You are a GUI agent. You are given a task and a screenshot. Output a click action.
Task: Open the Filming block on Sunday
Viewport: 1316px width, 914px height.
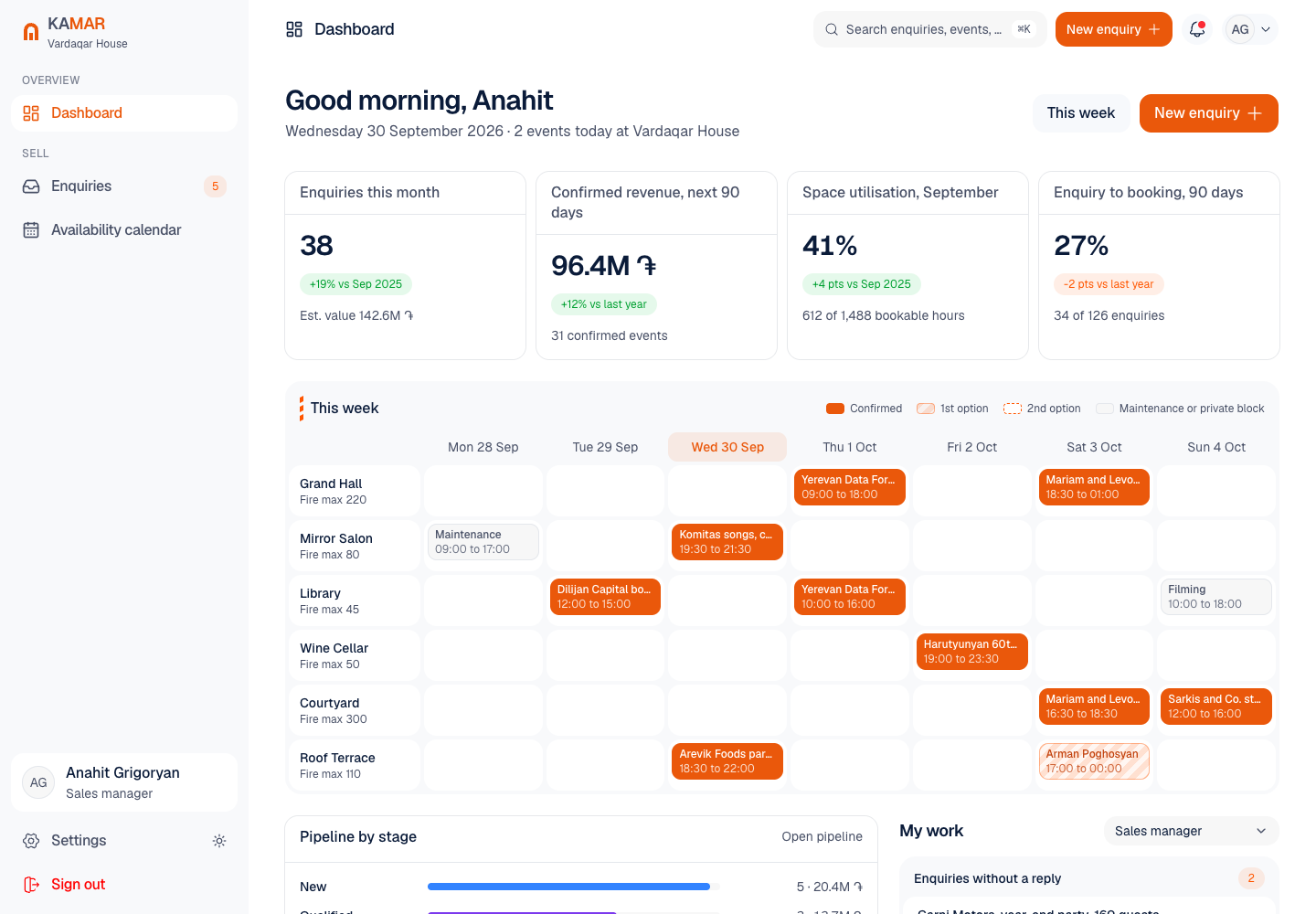[x=1216, y=597]
